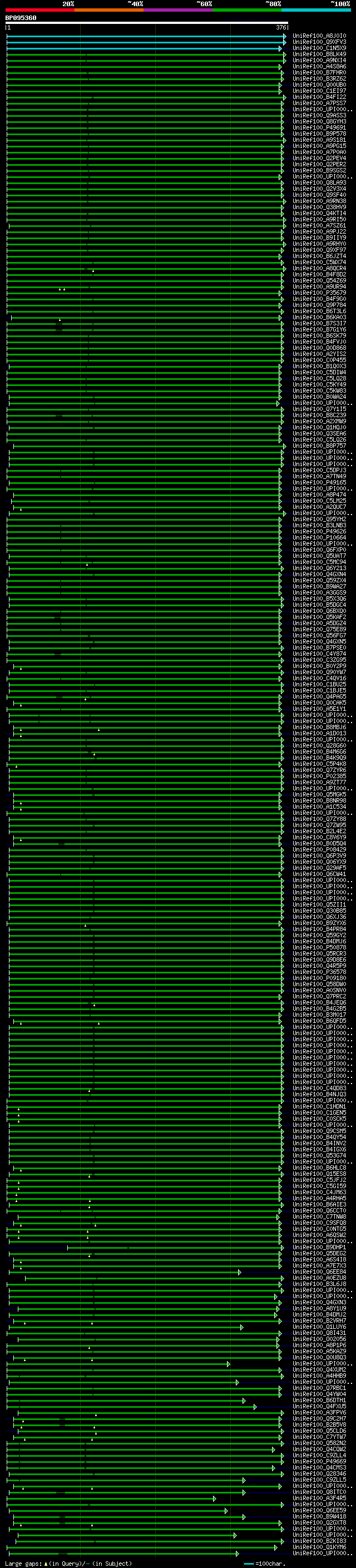Select hit UniRef100_B4K9Q9
This screenshot has width=356, height=1568.
pos(319,757)
